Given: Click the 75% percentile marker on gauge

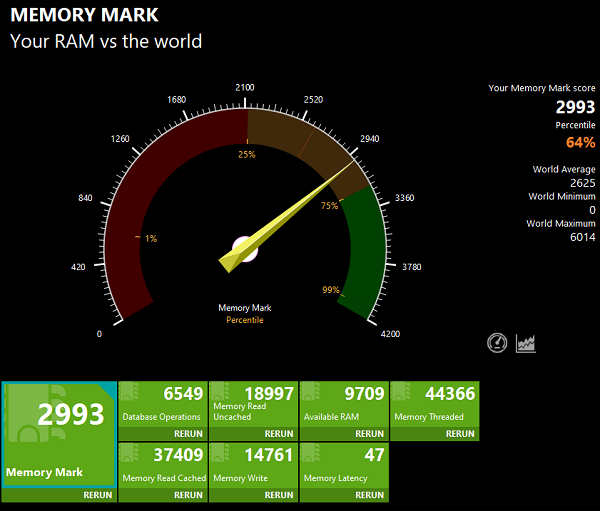Looking at the screenshot, I should 329,206.
